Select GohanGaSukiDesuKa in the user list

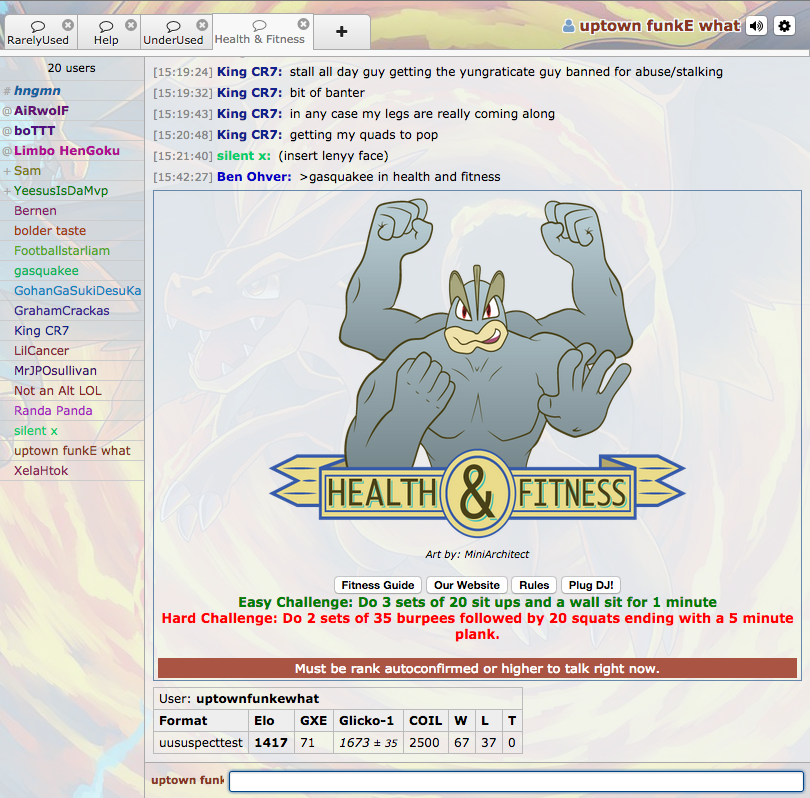point(72,291)
